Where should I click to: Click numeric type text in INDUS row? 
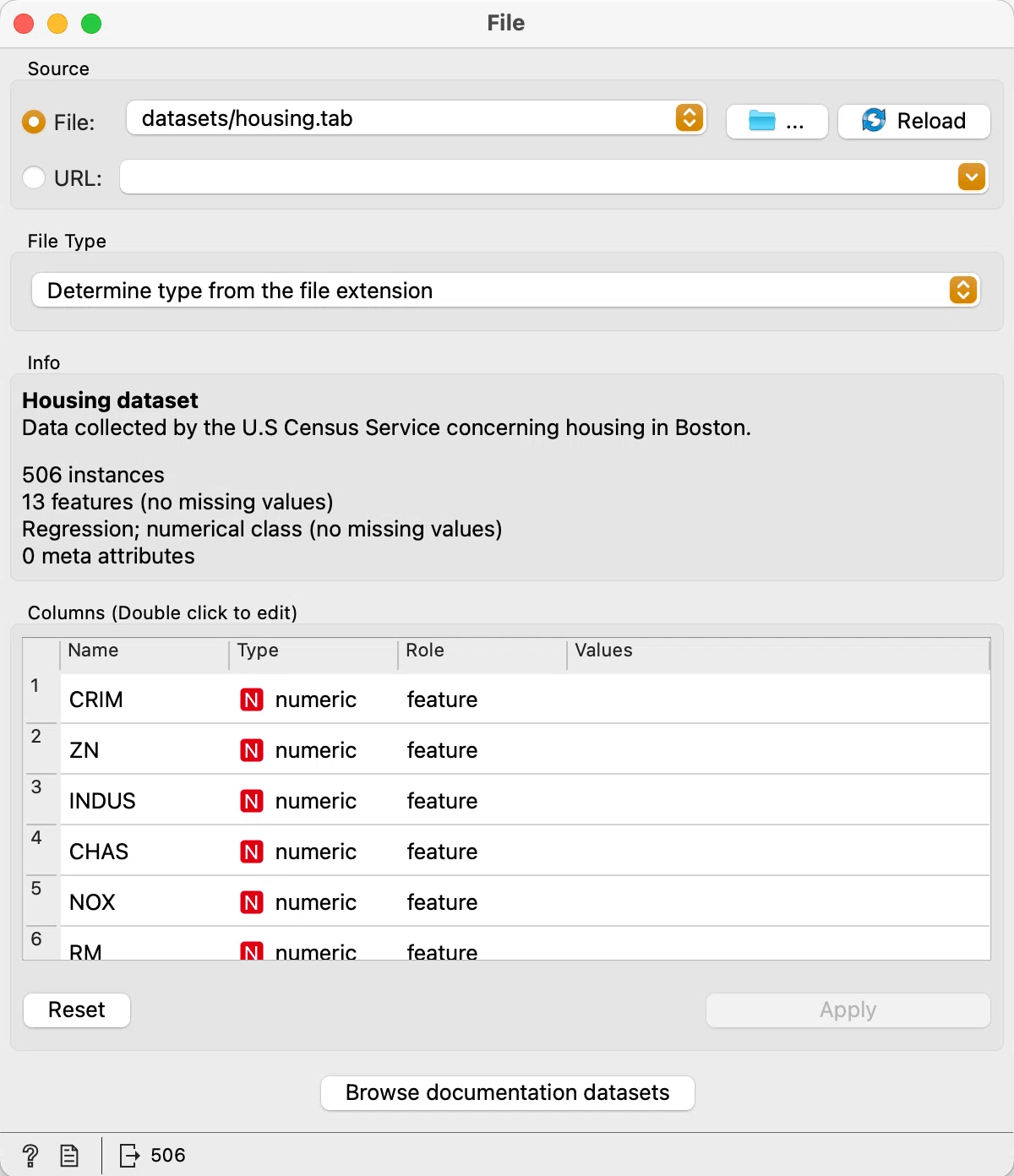click(x=316, y=801)
